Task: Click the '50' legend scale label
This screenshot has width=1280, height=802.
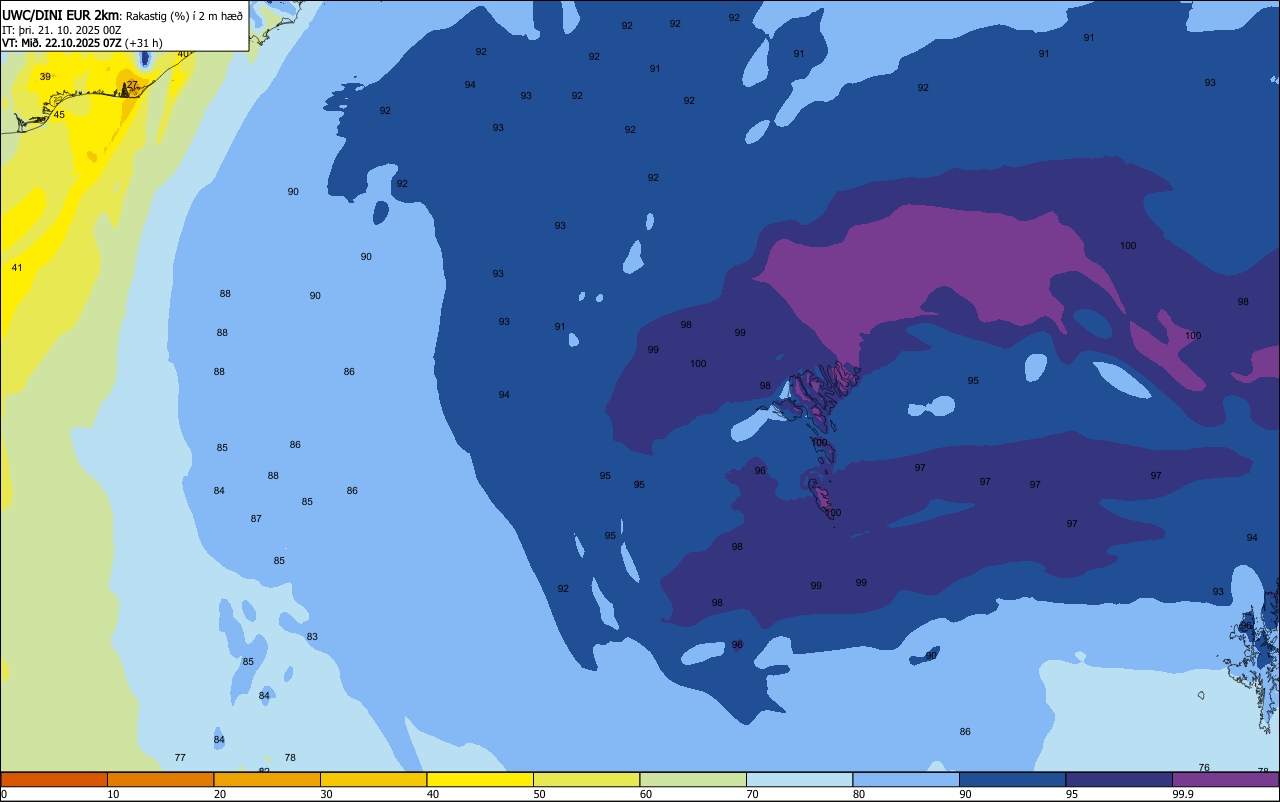Action: point(539,794)
